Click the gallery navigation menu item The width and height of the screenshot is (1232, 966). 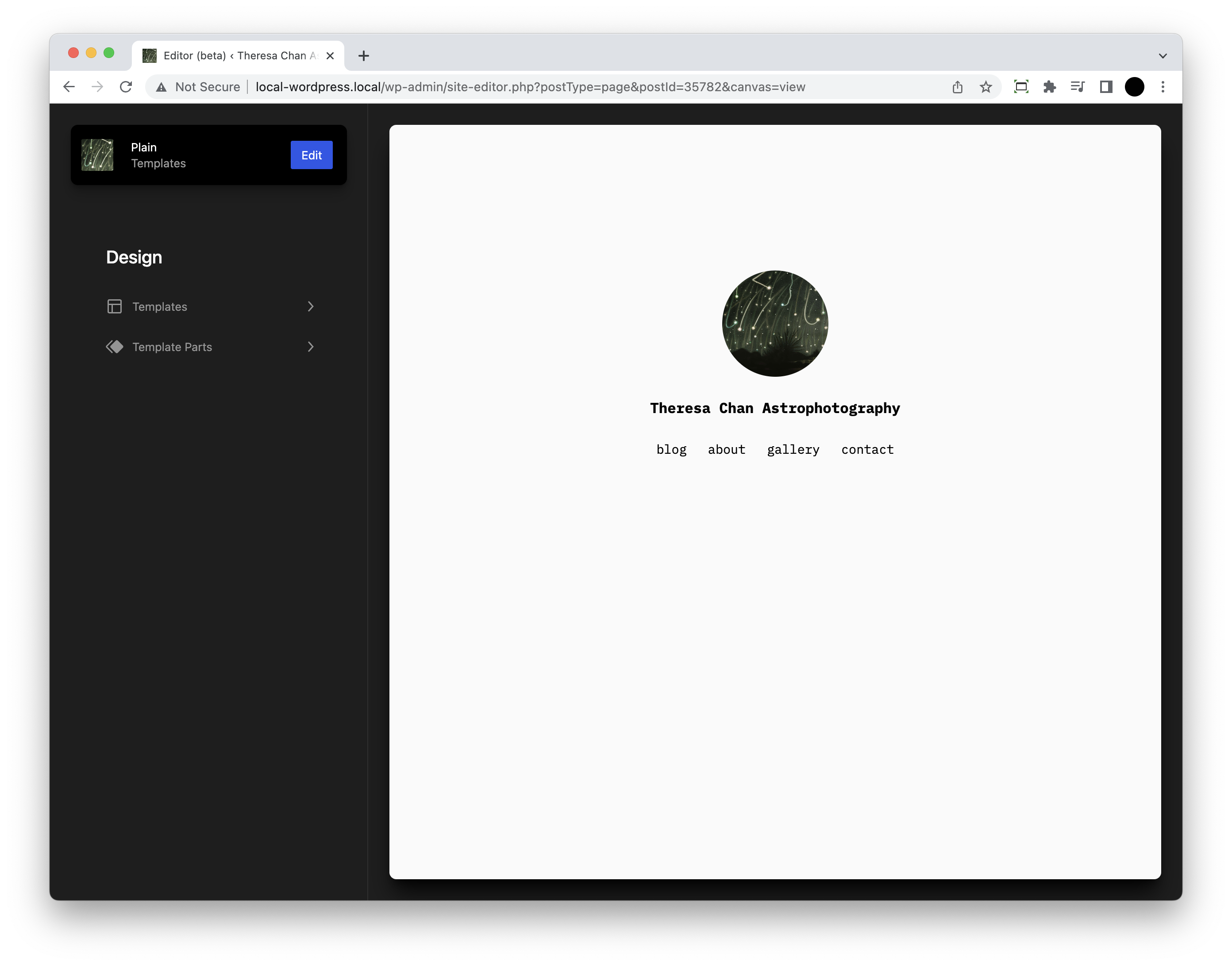click(793, 449)
